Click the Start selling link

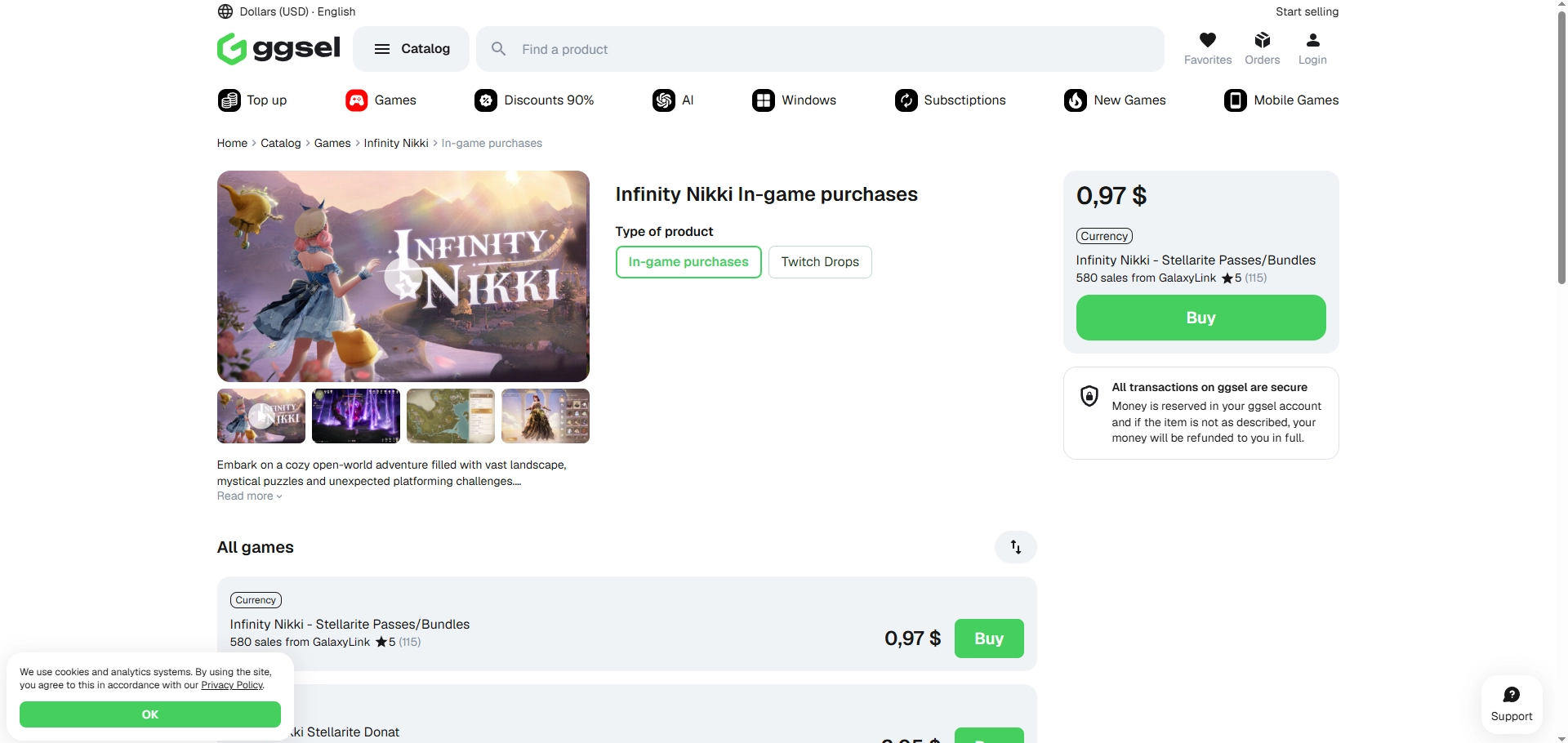click(1307, 11)
